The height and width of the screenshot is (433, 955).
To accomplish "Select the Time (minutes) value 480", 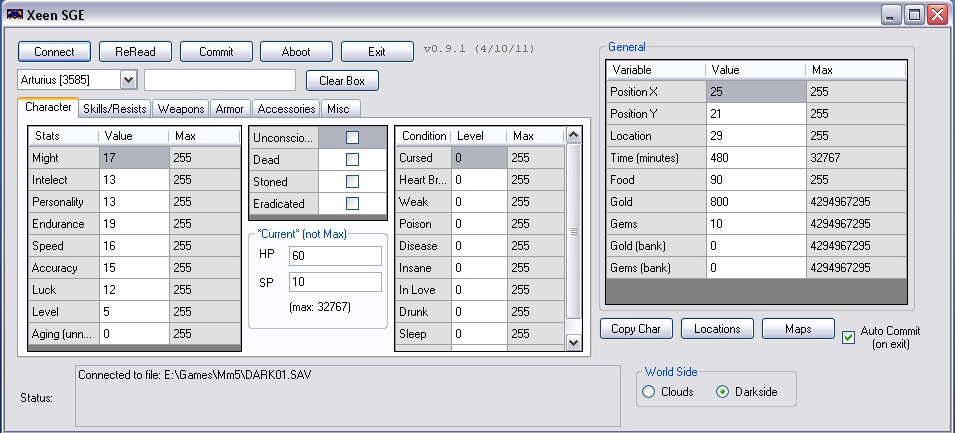I will (x=756, y=158).
